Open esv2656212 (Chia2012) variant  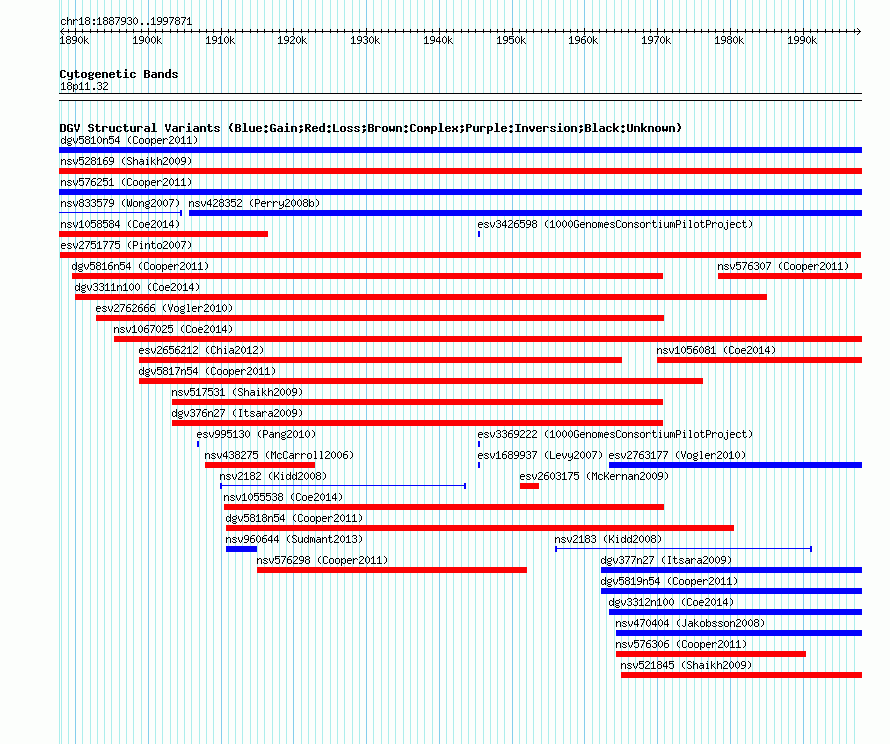(x=201, y=350)
